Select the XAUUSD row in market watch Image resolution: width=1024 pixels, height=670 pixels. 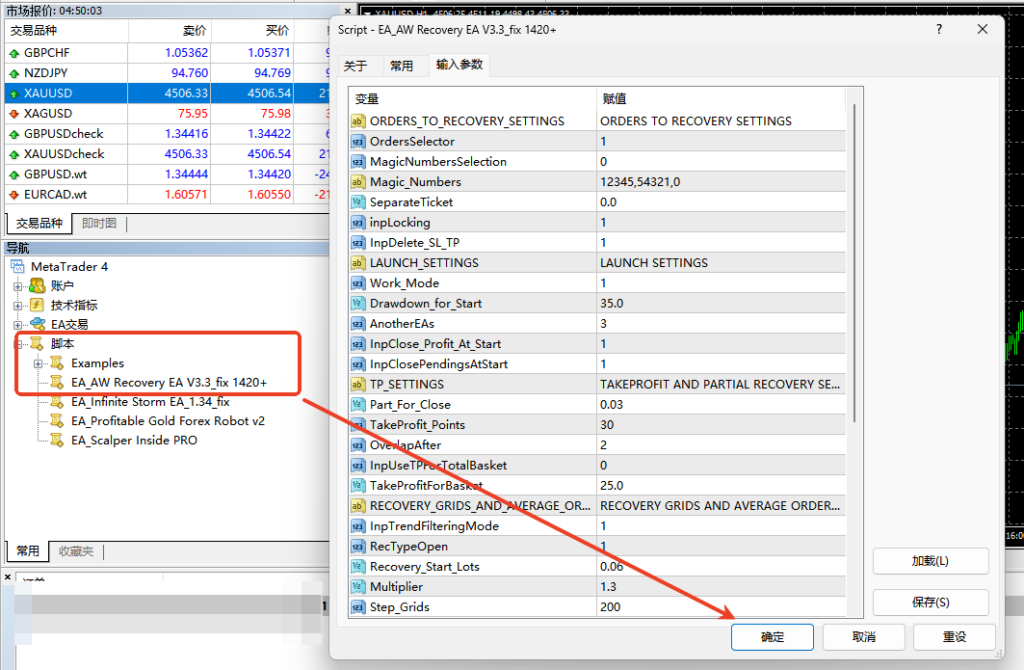point(167,93)
